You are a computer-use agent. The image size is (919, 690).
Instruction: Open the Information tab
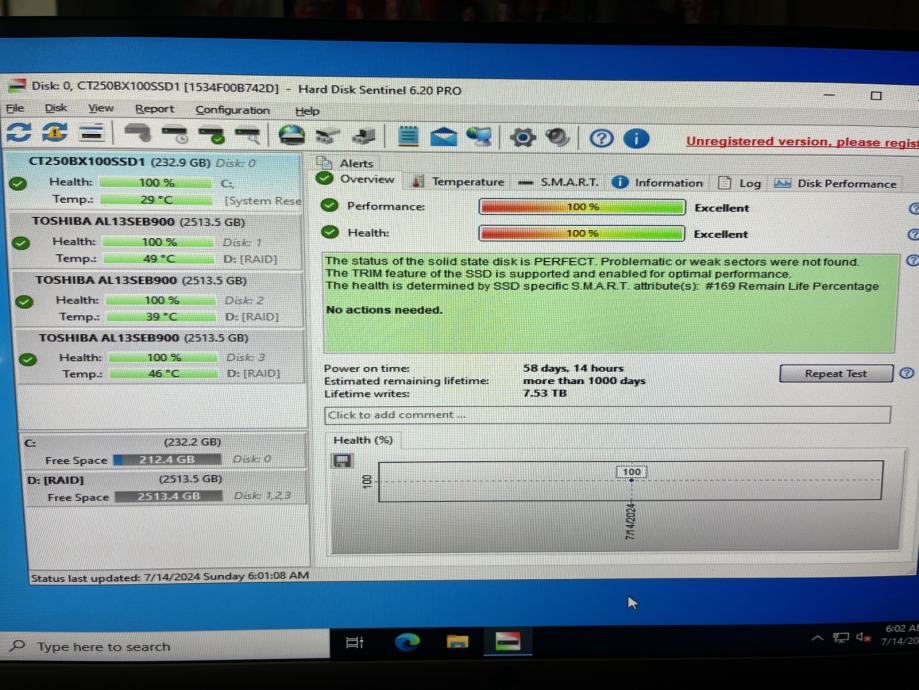pyautogui.click(x=658, y=183)
